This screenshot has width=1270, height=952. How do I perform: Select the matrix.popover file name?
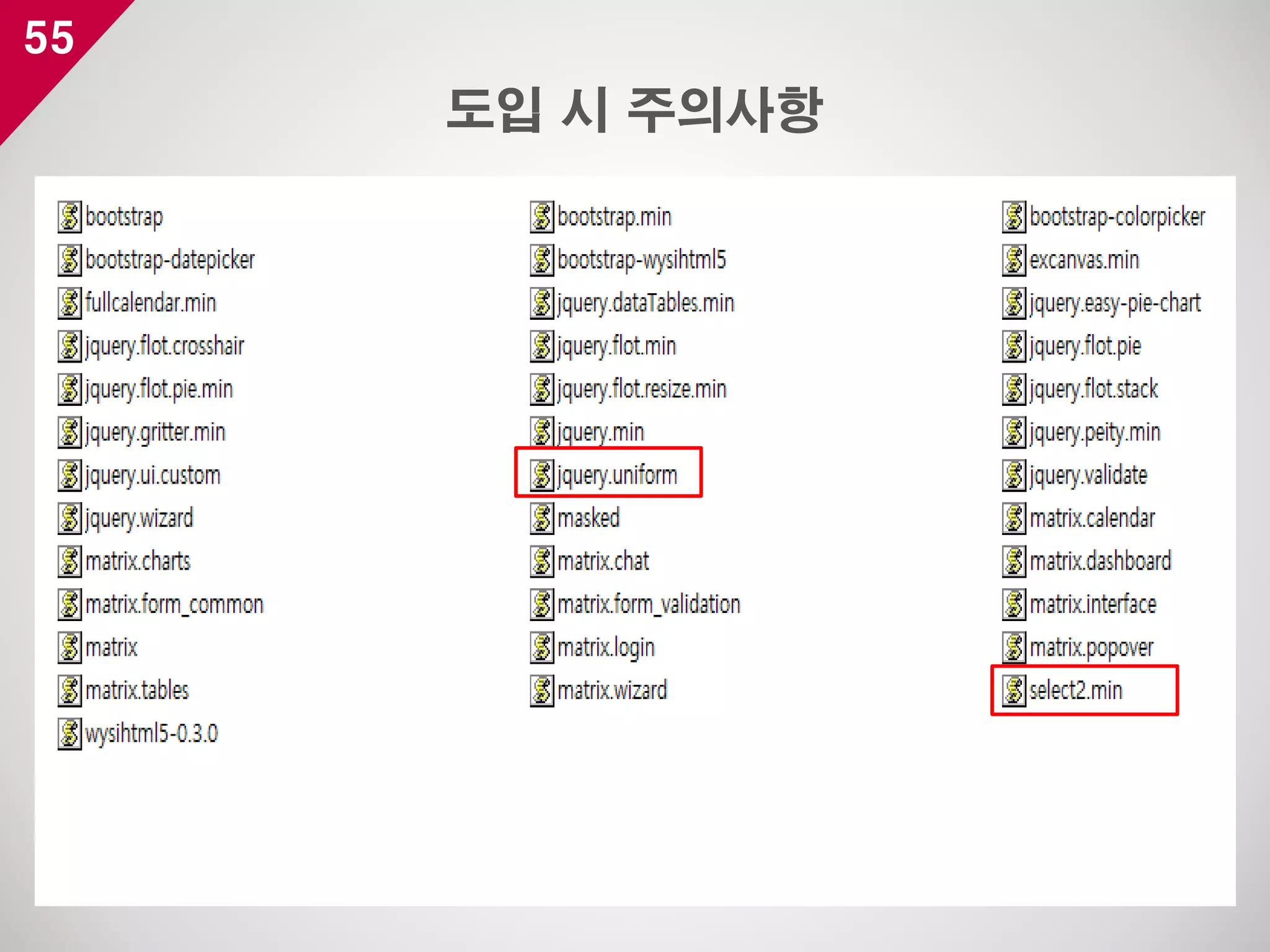[x=1091, y=648]
